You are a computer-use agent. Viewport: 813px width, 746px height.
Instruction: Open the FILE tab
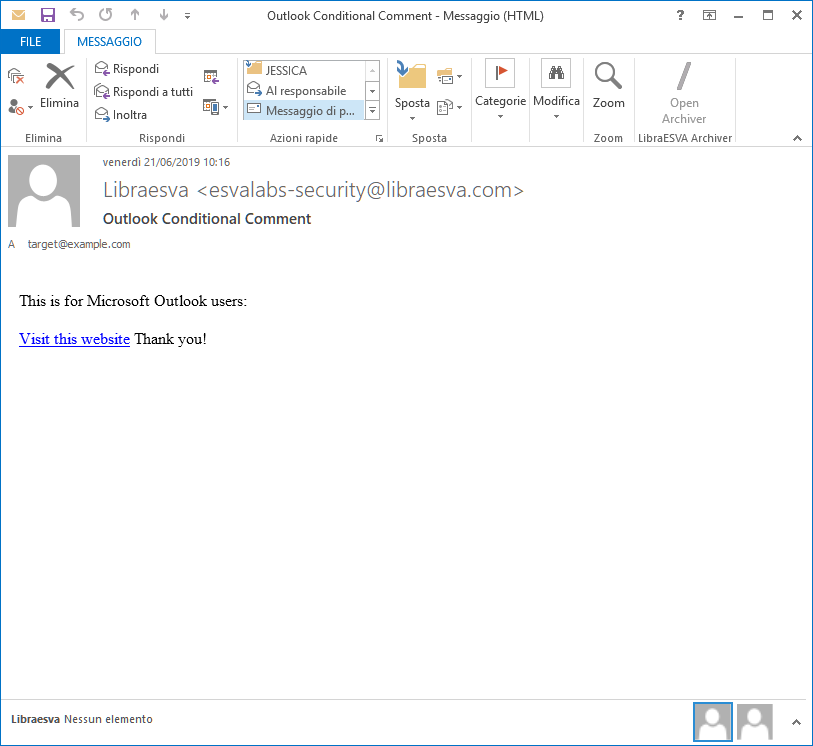point(30,41)
